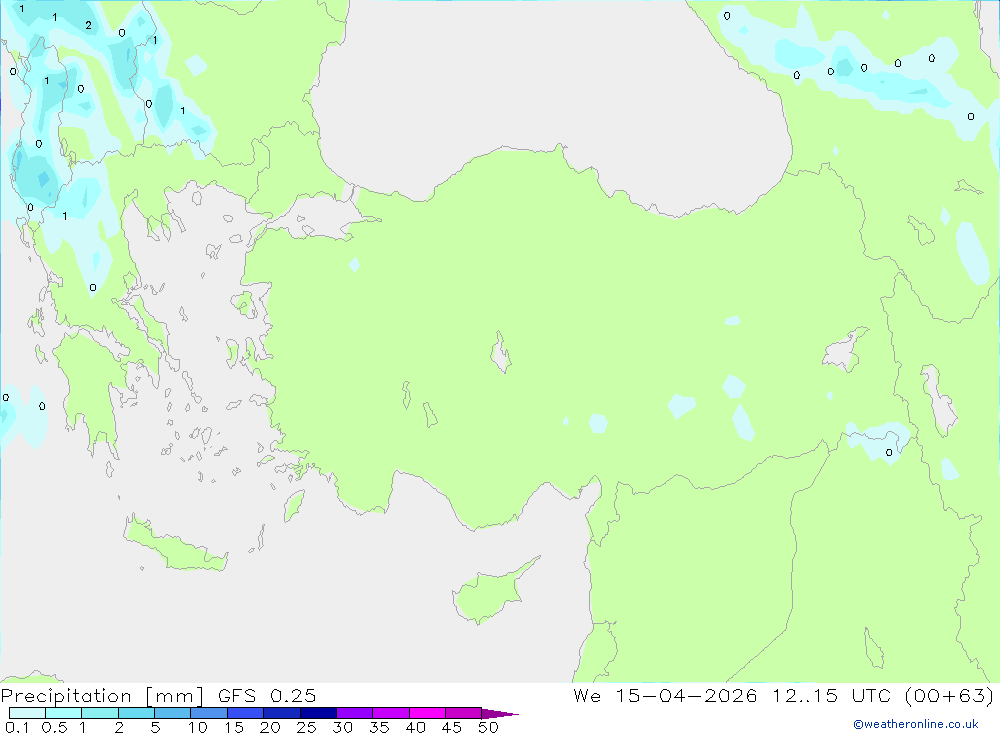Click the '0.1' legend scale label
The height and width of the screenshot is (733, 1000).
pyautogui.click(x=17, y=727)
